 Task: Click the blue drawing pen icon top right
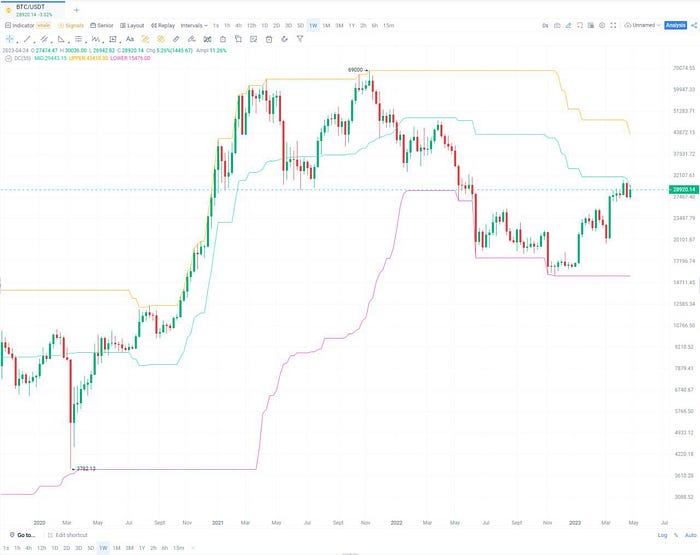coord(568,25)
